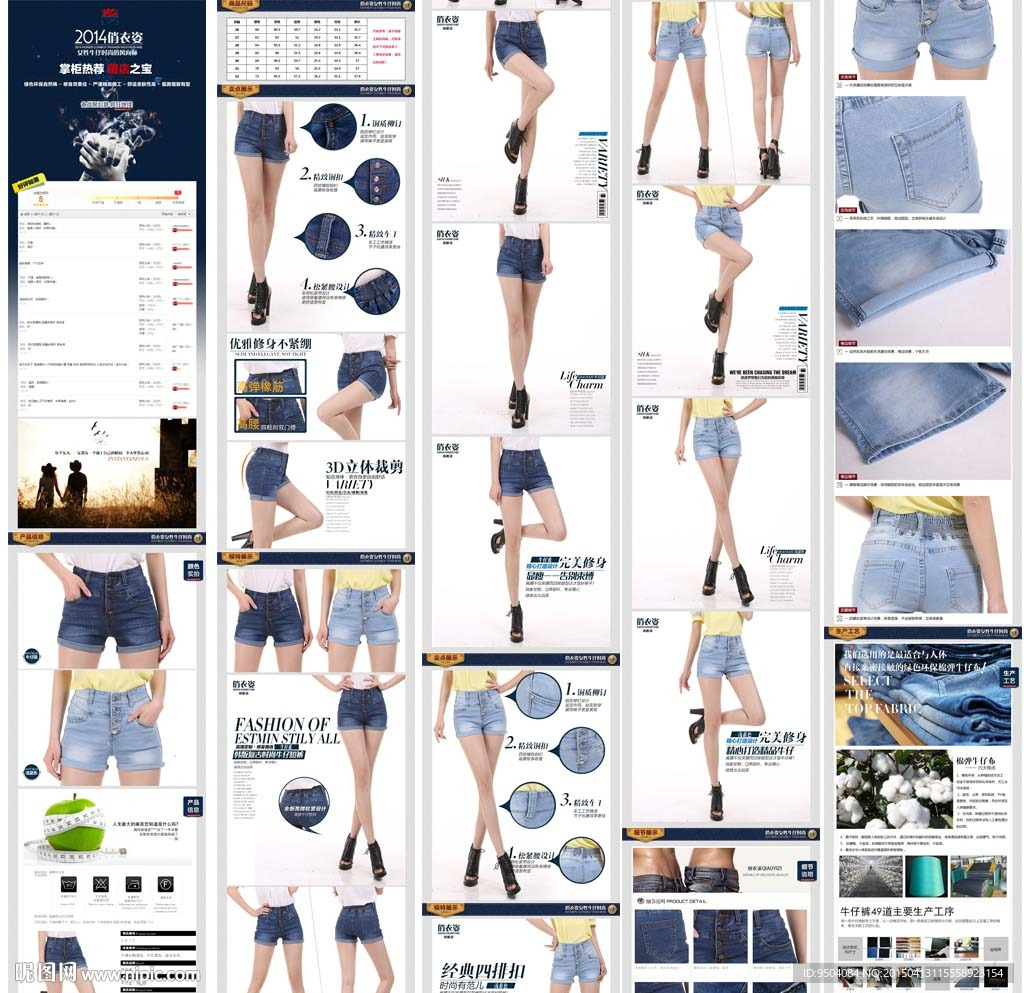Click the cotton bolls photo
The height and width of the screenshot is (993, 1024).
(894, 789)
